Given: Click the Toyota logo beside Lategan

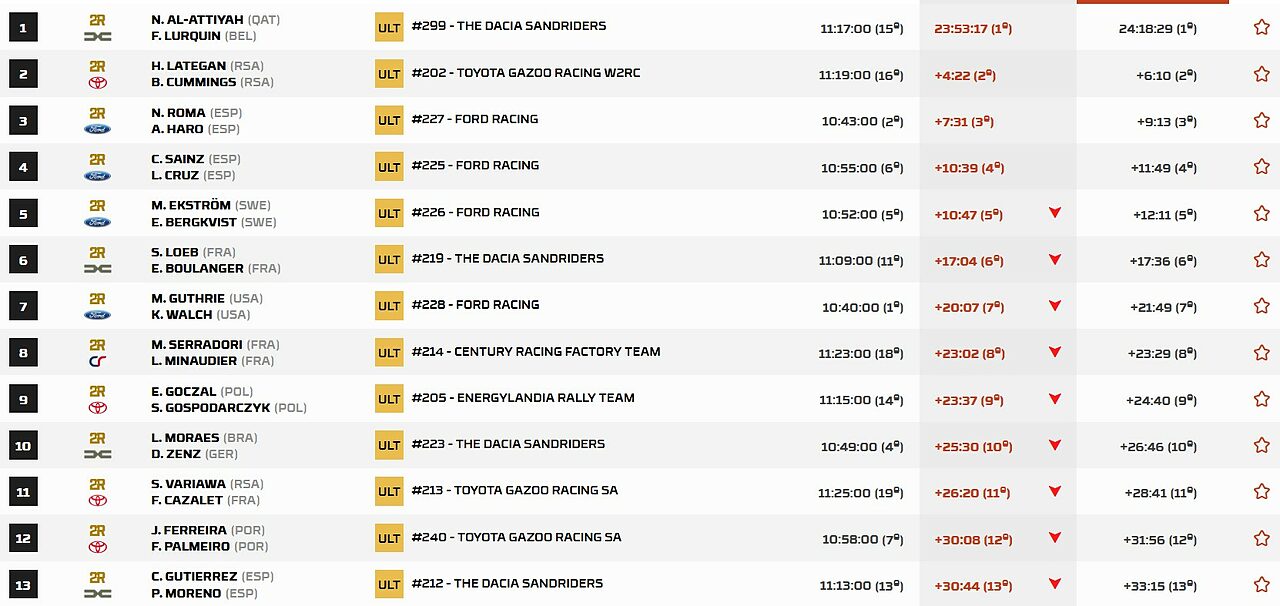Looking at the screenshot, I should point(97,81).
